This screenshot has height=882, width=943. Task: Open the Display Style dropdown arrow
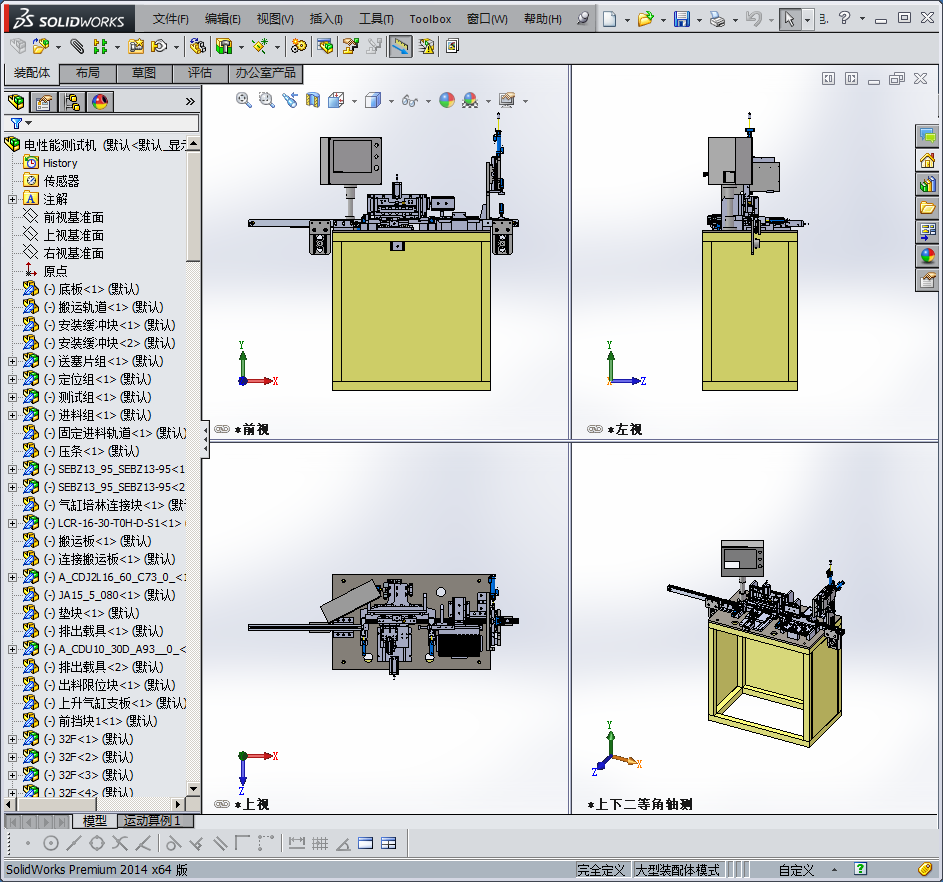(392, 101)
